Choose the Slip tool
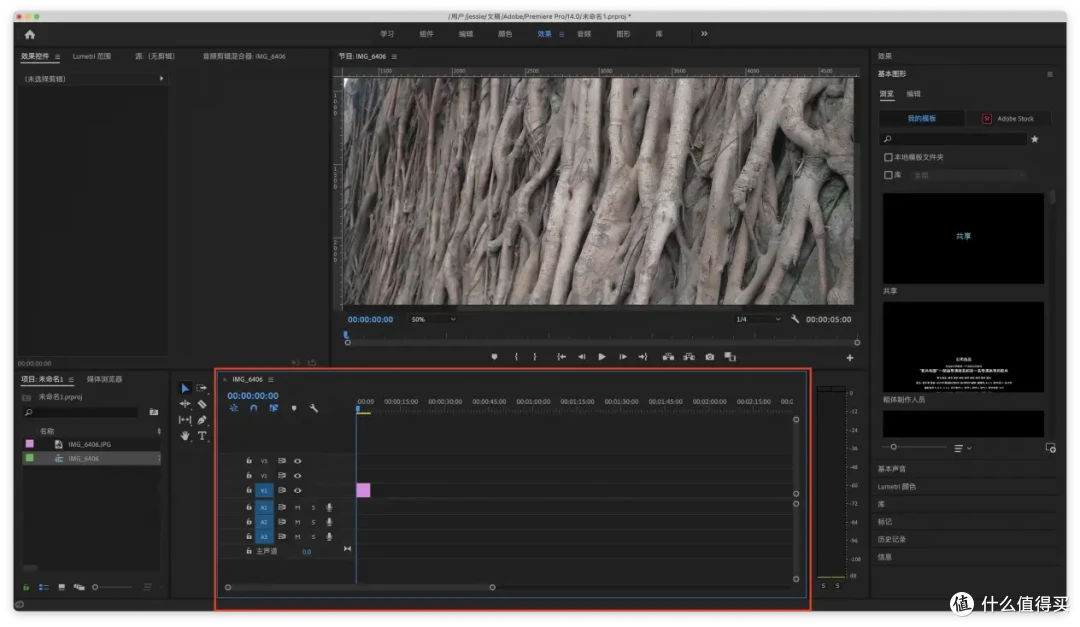Image resolution: width=1080 pixels, height=627 pixels. pyautogui.click(x=185, y=420)
